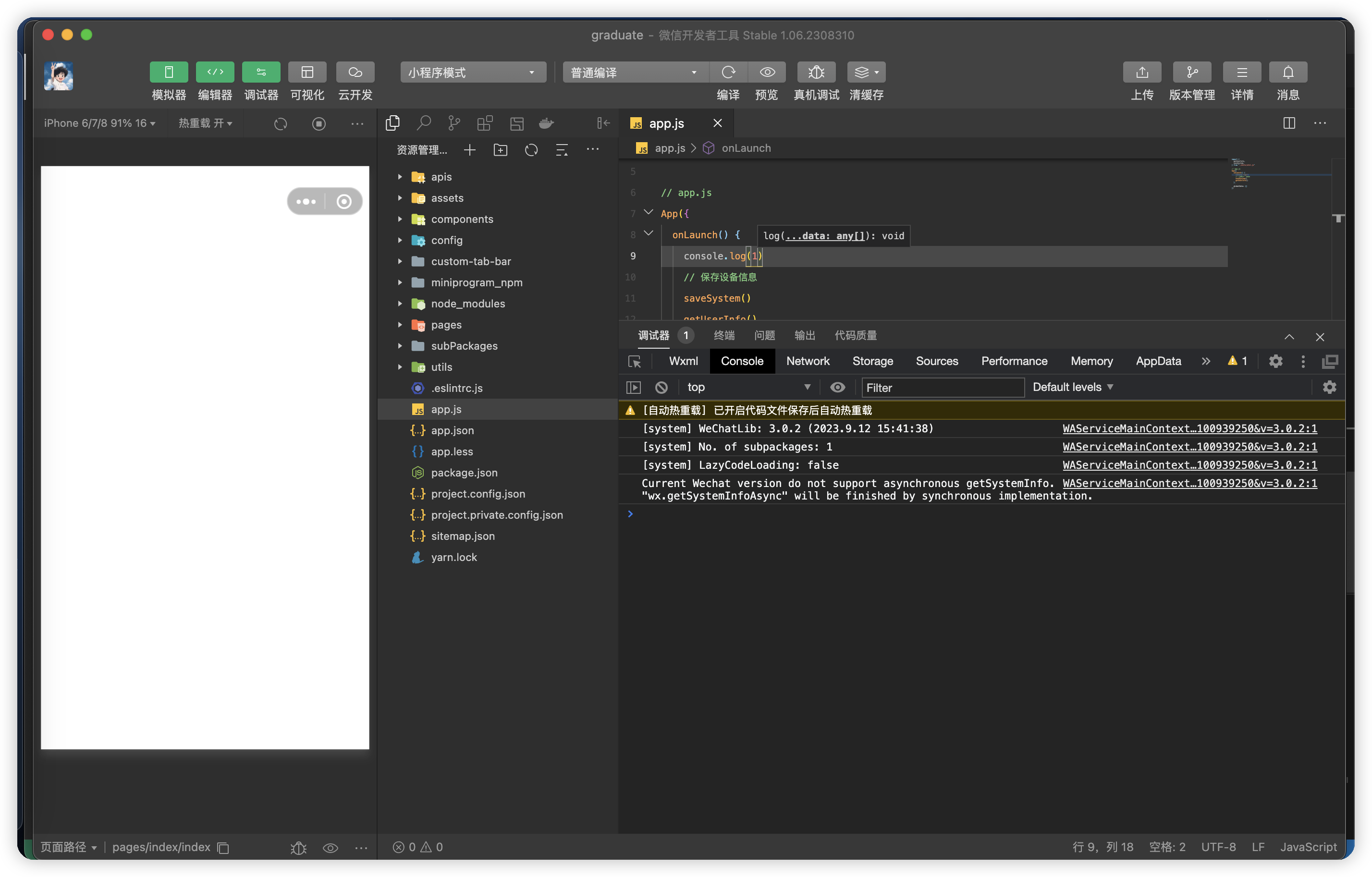Toggle the simulator (模拟器) panel button
1372x877 pixels.
coord(169,73)
